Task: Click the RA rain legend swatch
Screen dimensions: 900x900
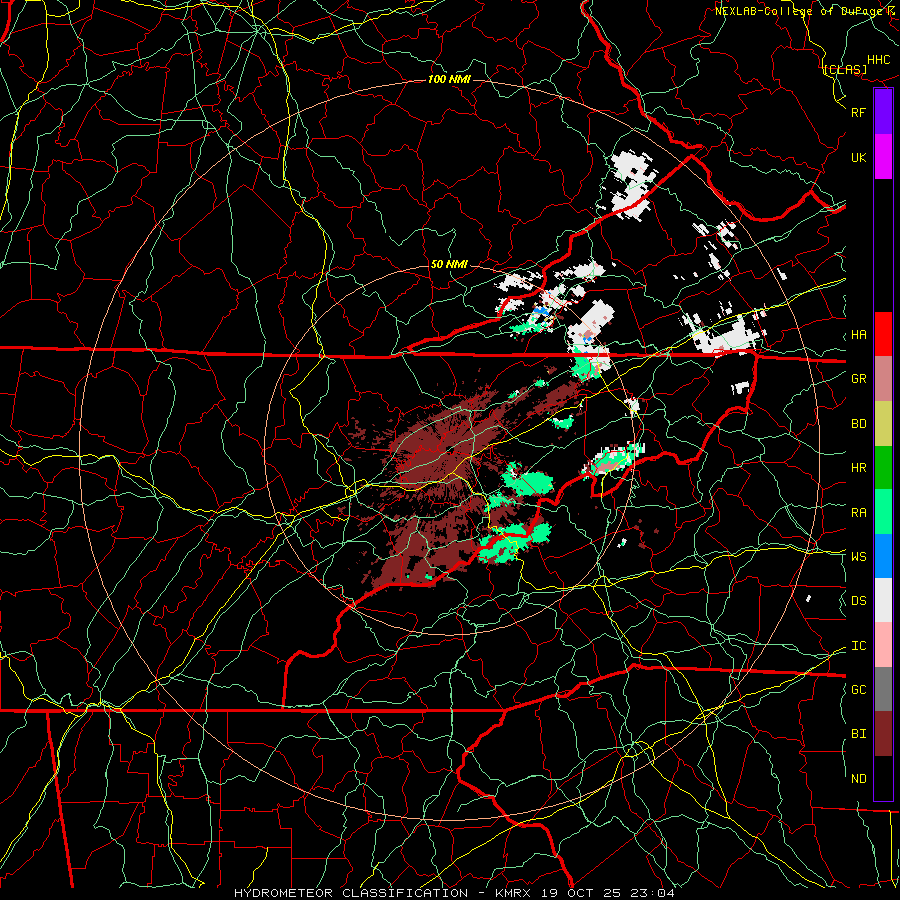Action: tap(883, 512)
